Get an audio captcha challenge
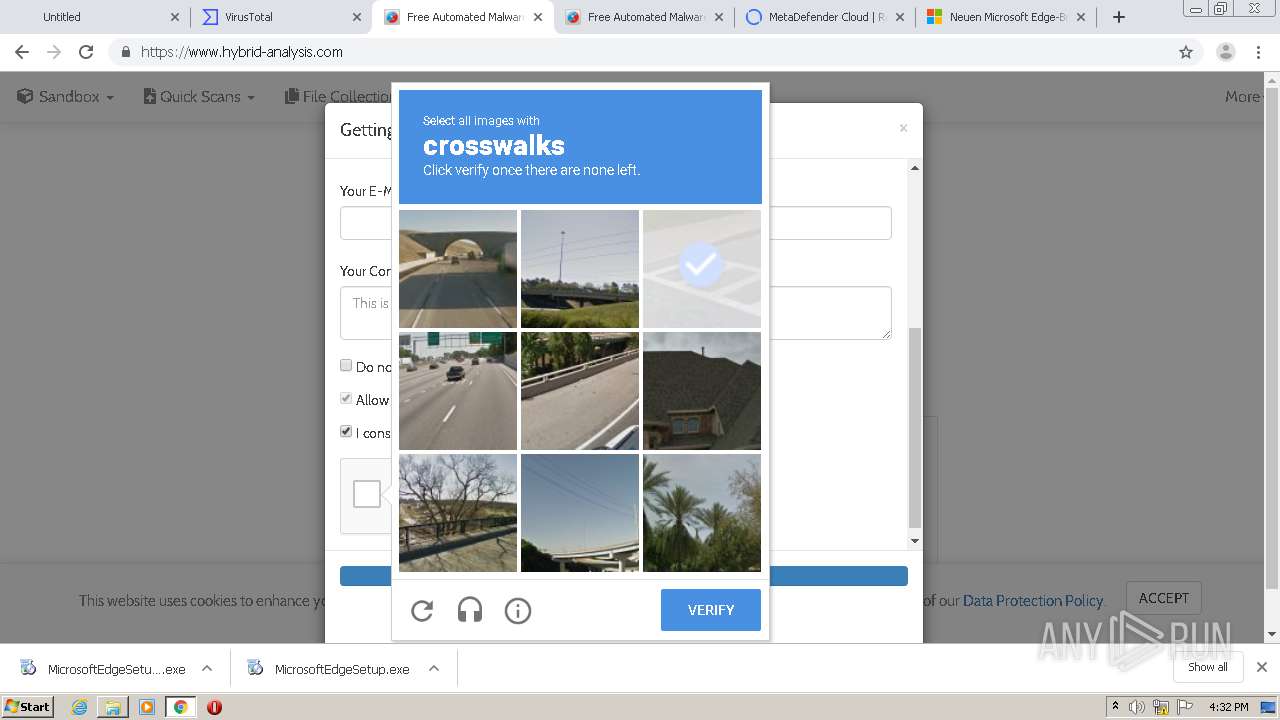Image resolution: width=1280 pixels, height=720 pixels. click(470, 610)
